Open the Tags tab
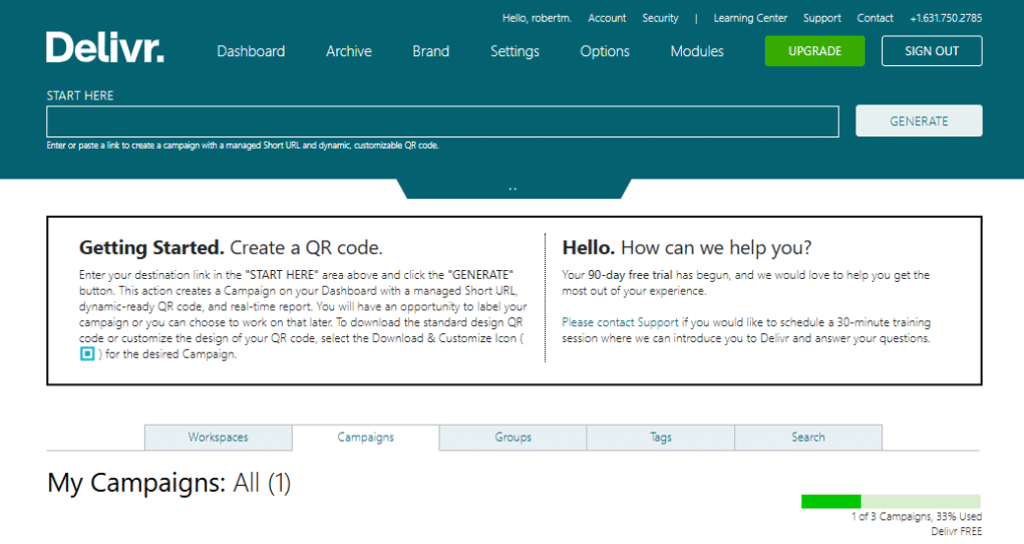This screenshot has width=1024, height=544. coord(660,438)
